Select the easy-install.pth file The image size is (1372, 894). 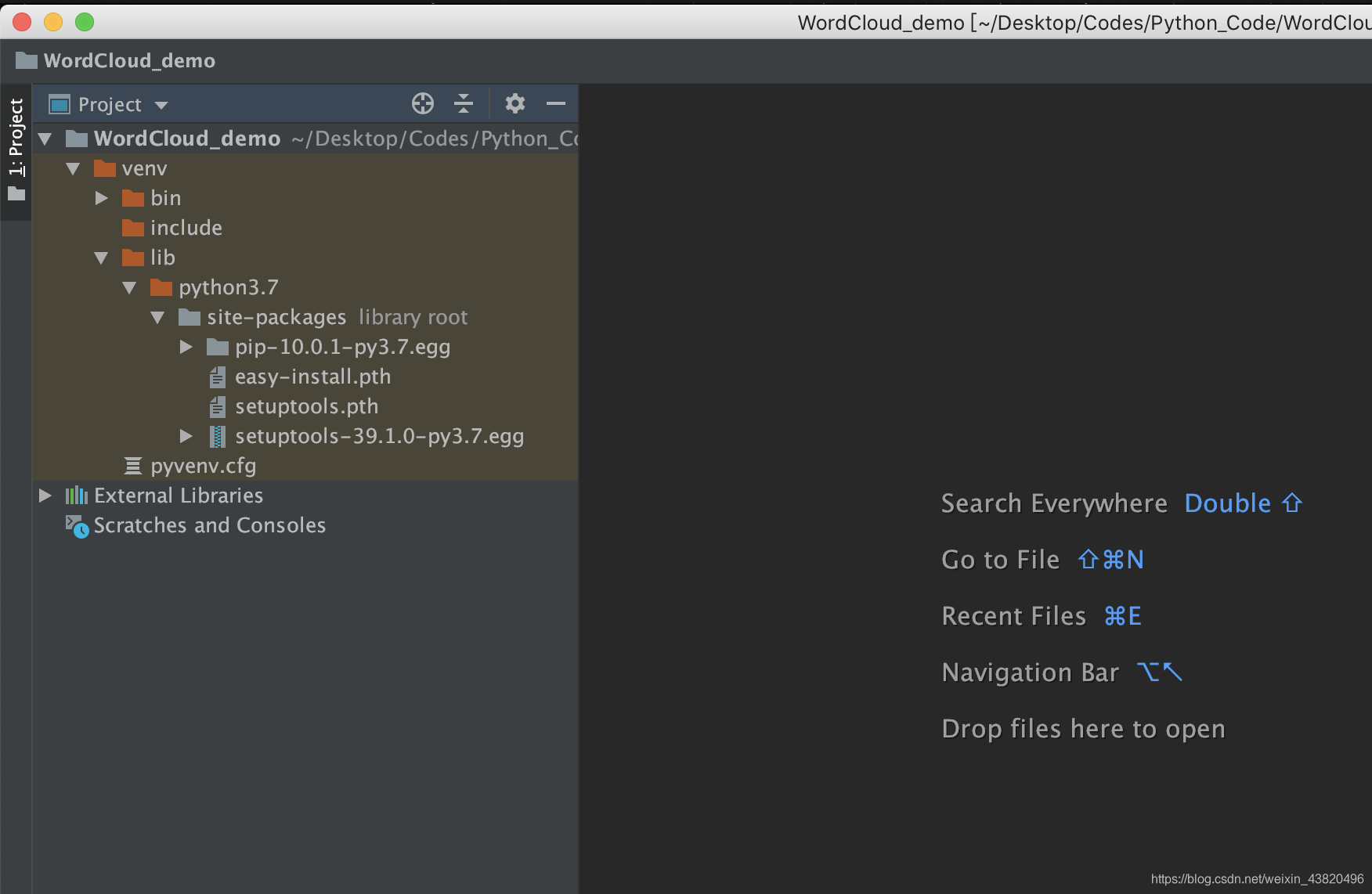point(313,377)
